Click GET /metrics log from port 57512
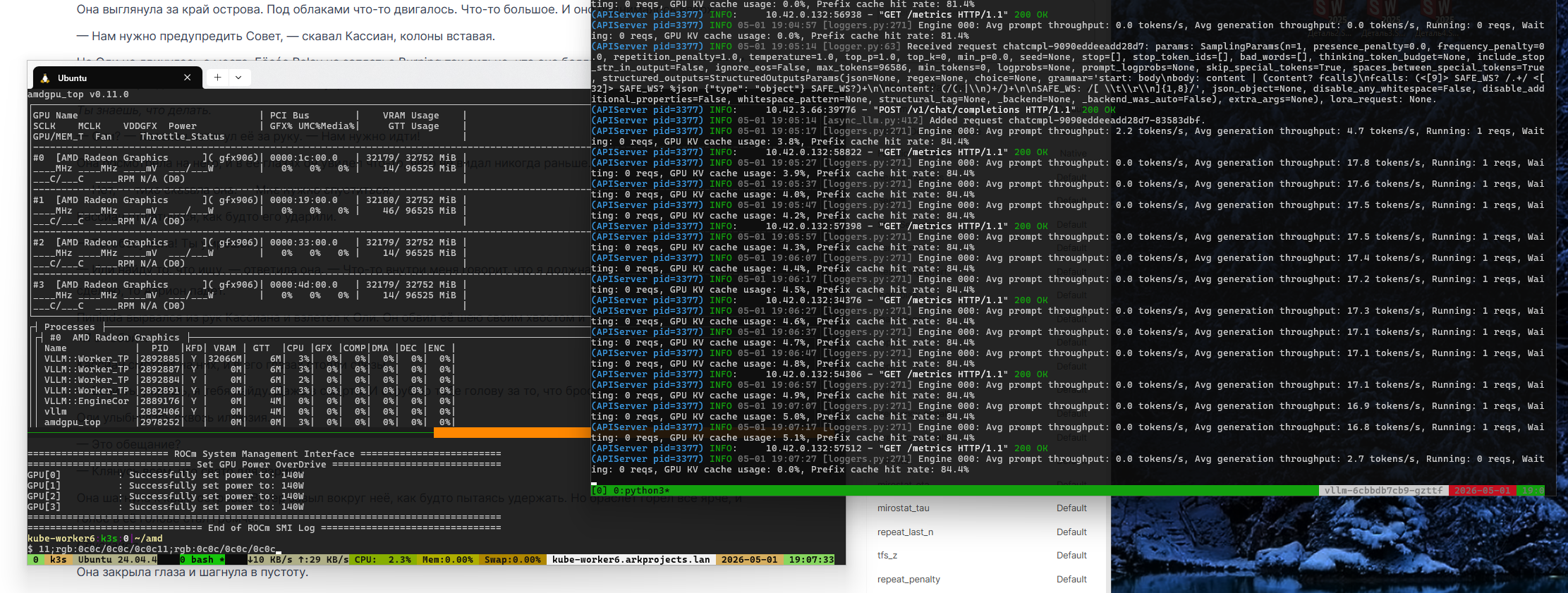Screen dimensions: 1568x593 pos(820,448)
